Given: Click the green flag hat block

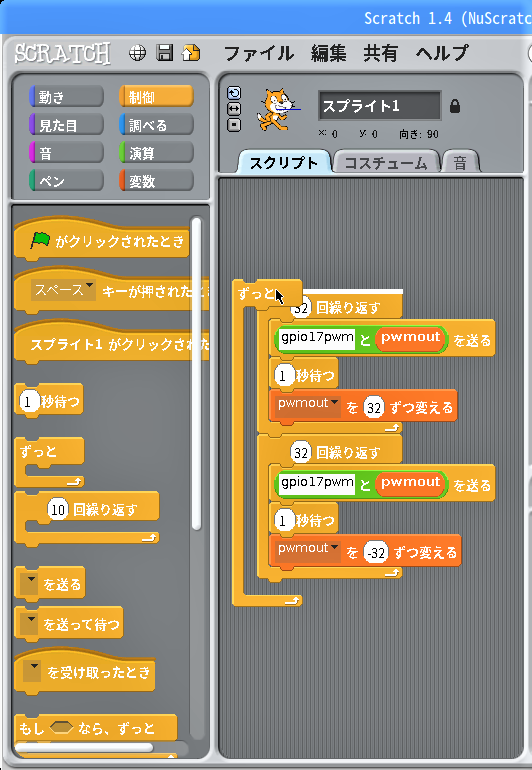Looking at the screenshot, I should tap(102, 239).
